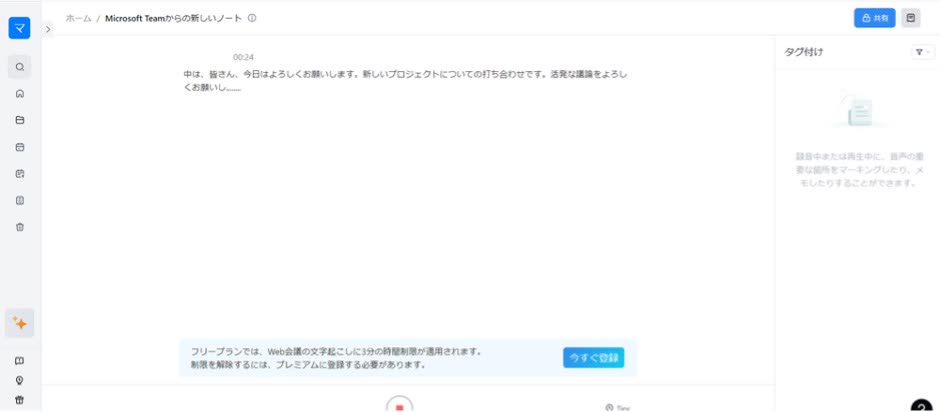This screenshot has height=412, width=943.
Task: Open the help question mark bubble
Action: [x=921, y=406]
